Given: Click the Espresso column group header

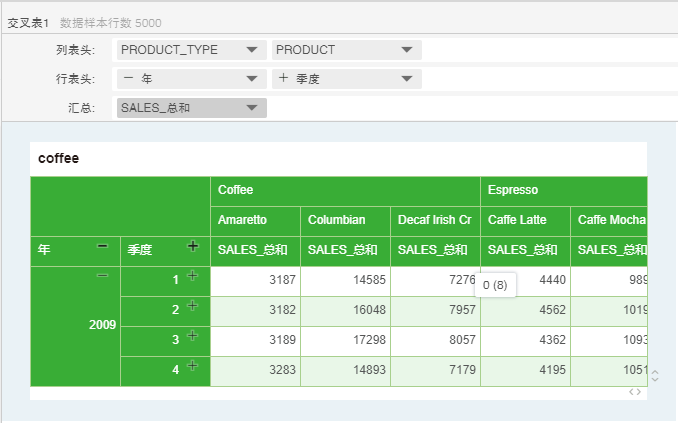Looking at the screenshot, I should (x=513, y=189).
